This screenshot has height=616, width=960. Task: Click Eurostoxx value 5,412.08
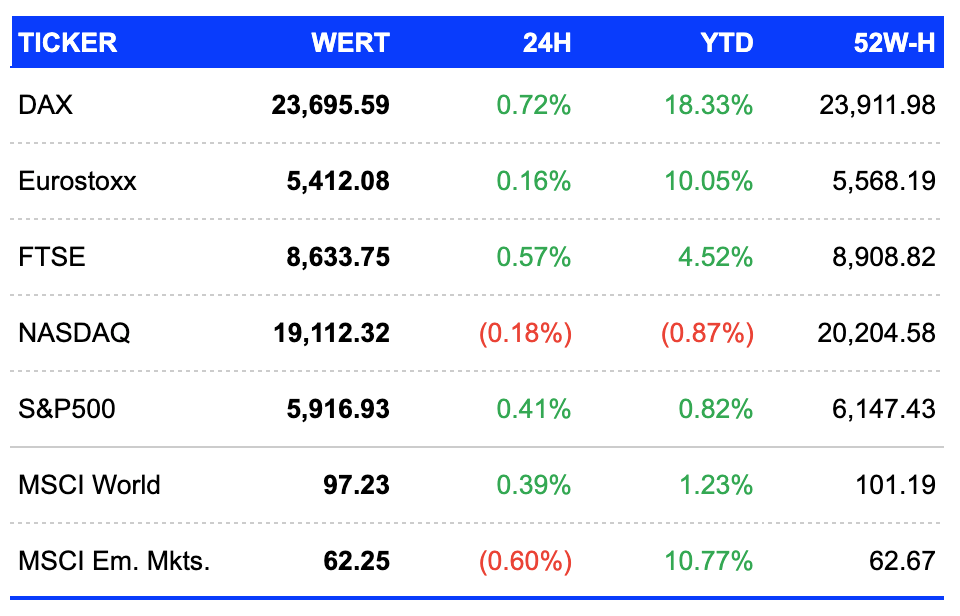[338, 181]
